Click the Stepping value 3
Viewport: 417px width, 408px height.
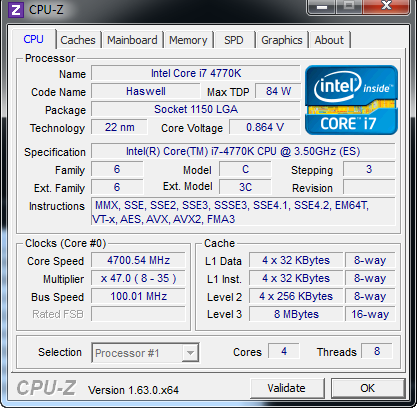coord(369,169)
